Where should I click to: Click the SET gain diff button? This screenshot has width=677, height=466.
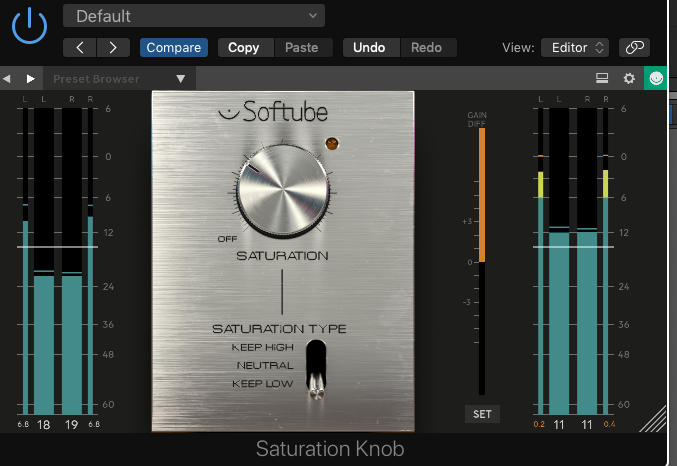coord(482,414)
